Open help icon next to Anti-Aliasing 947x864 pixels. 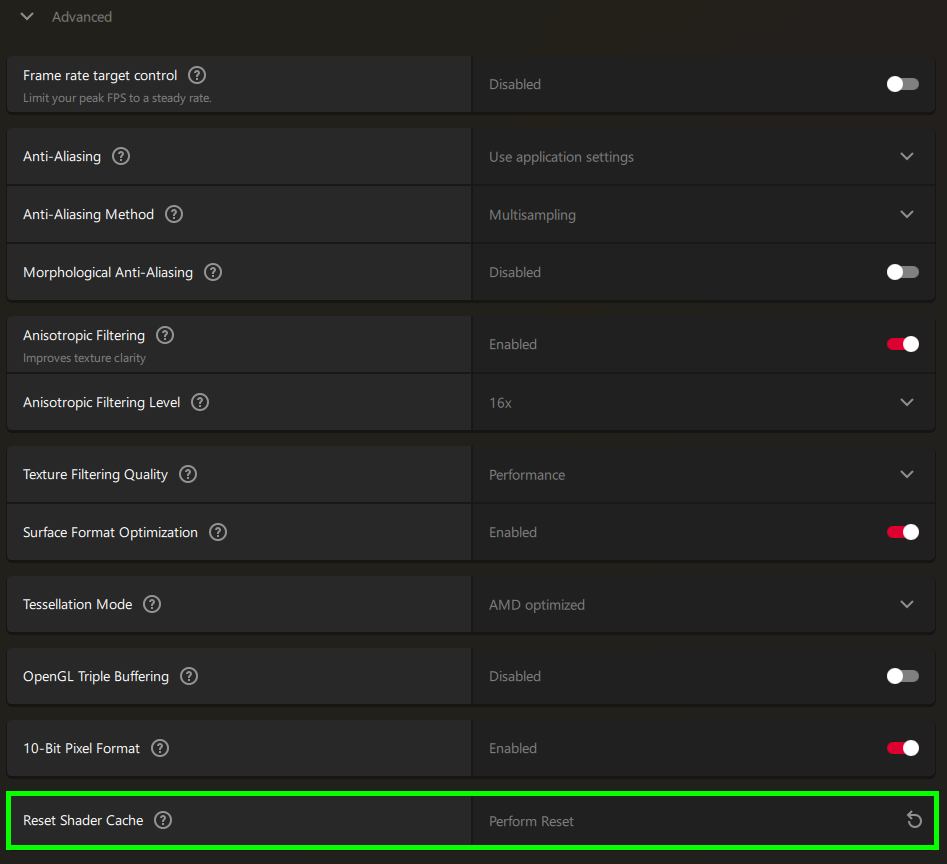coord(121,156)
